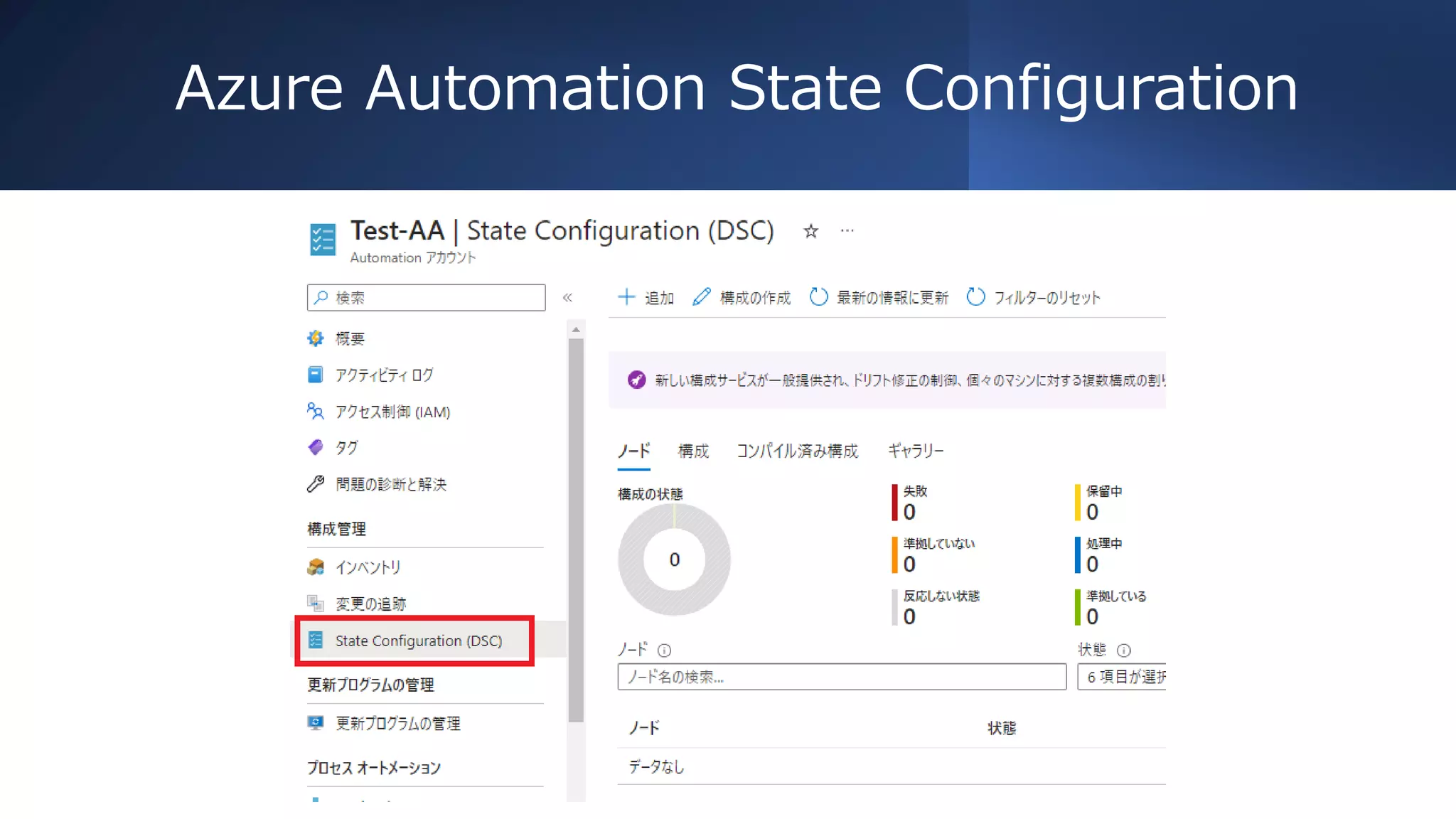Click the タグ purple tag icon
This screenshot has height=819, width=1456.
pos(316,447)
